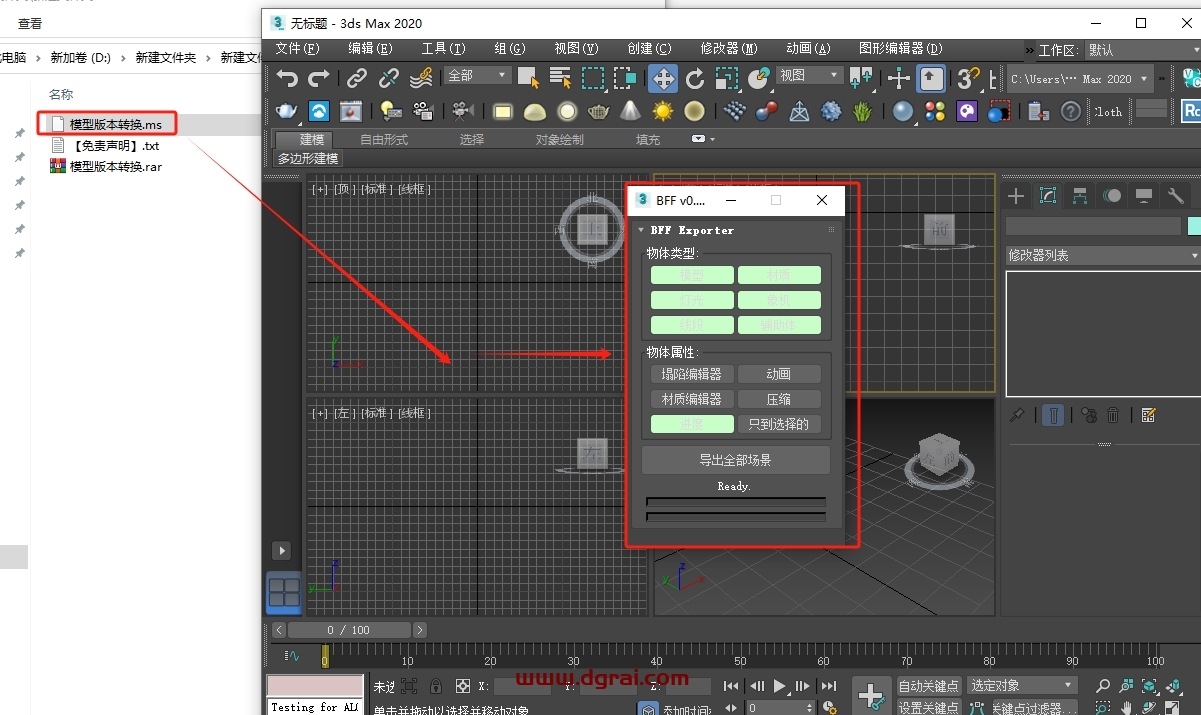
Task: Click the Rendered Frame Window icon
Action: [351, 111]
